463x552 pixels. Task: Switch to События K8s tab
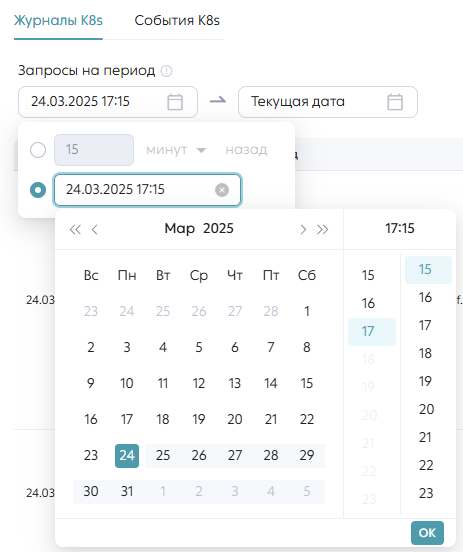point(177,20)
